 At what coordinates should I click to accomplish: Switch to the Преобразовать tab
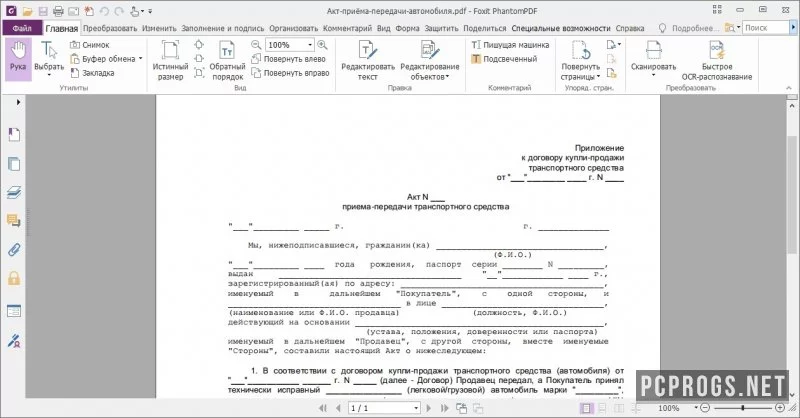point(110,28)
